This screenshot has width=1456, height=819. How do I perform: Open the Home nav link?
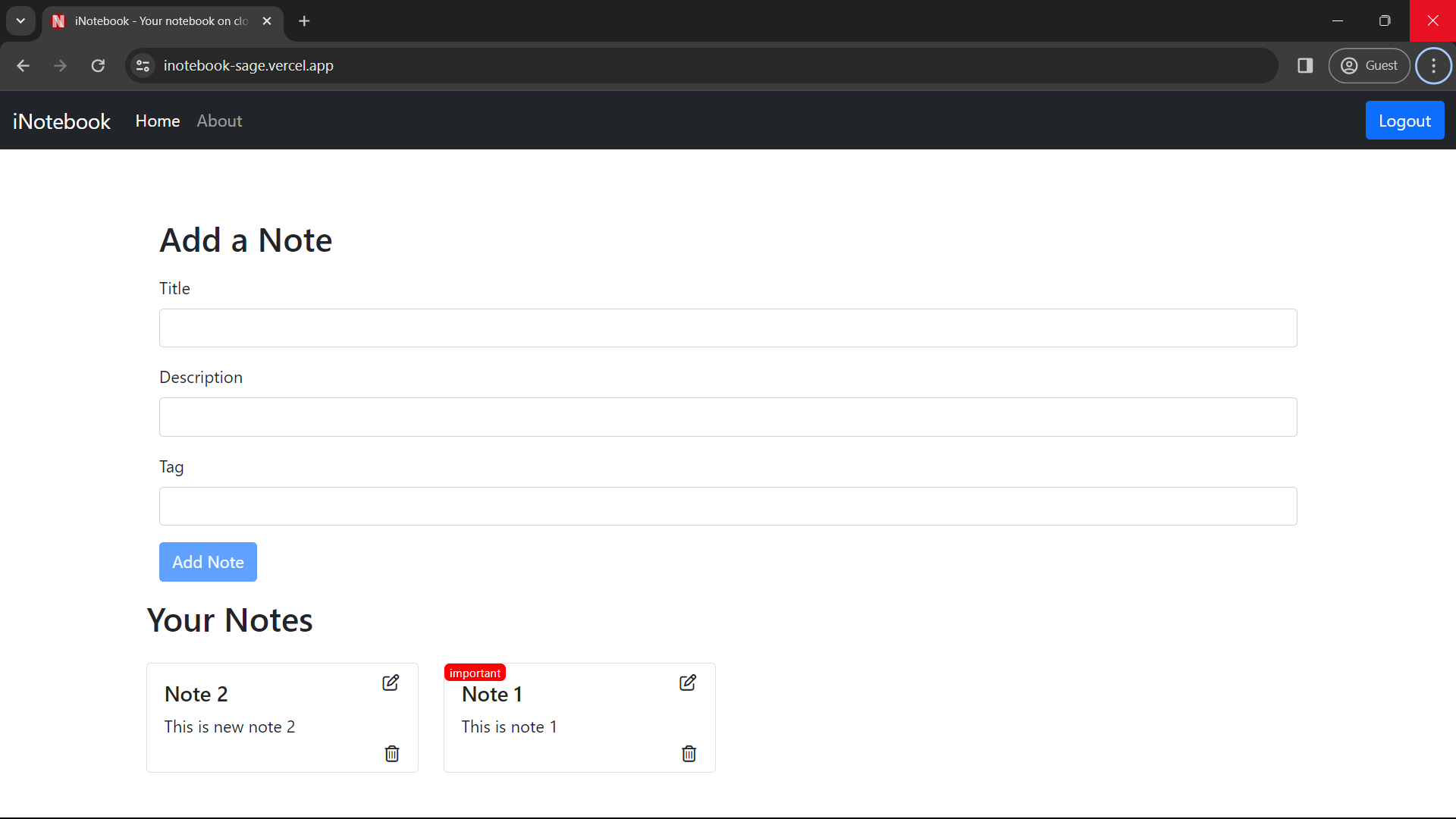[x=158, y=121]
